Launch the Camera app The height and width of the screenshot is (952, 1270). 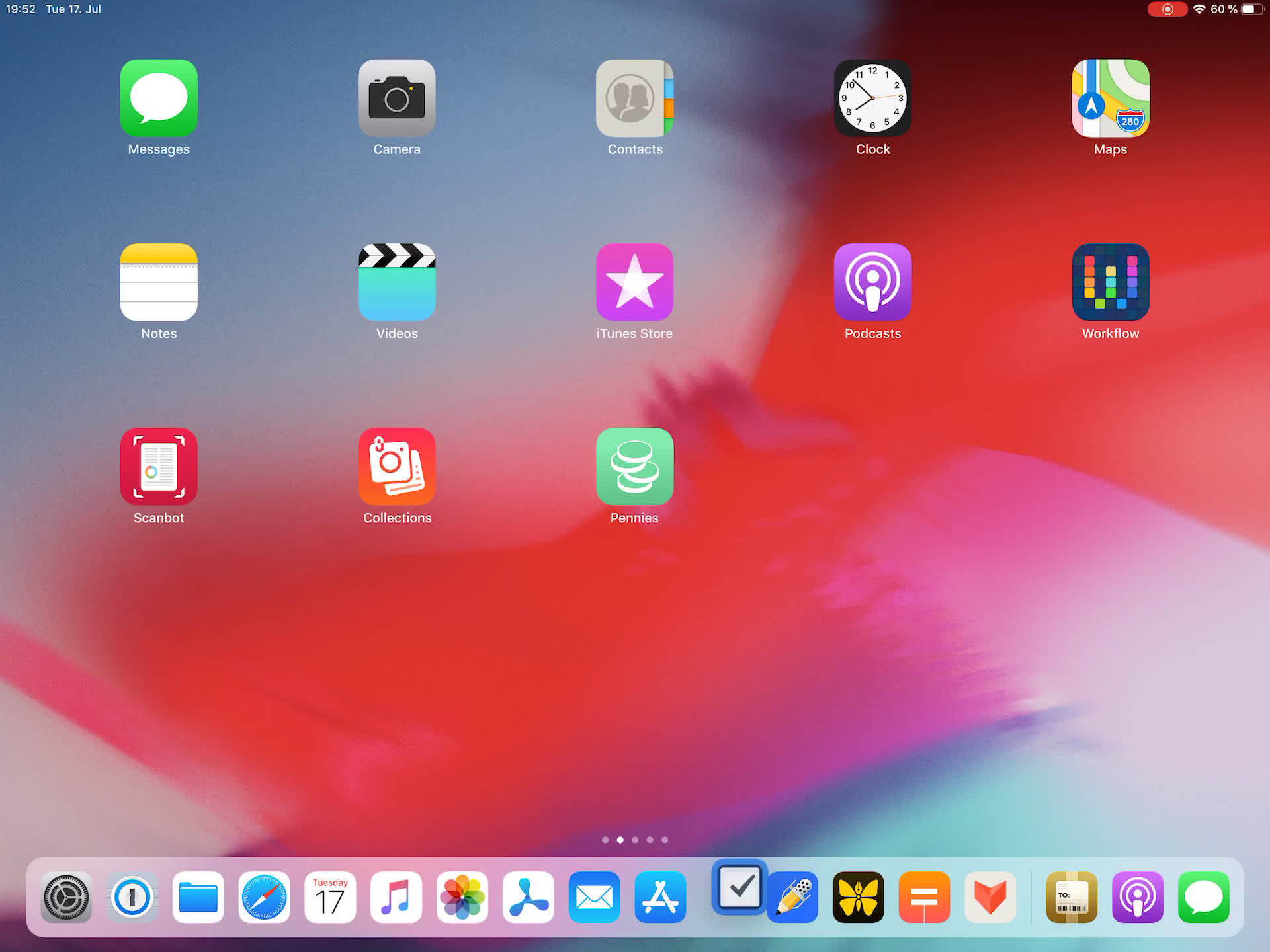396,98
